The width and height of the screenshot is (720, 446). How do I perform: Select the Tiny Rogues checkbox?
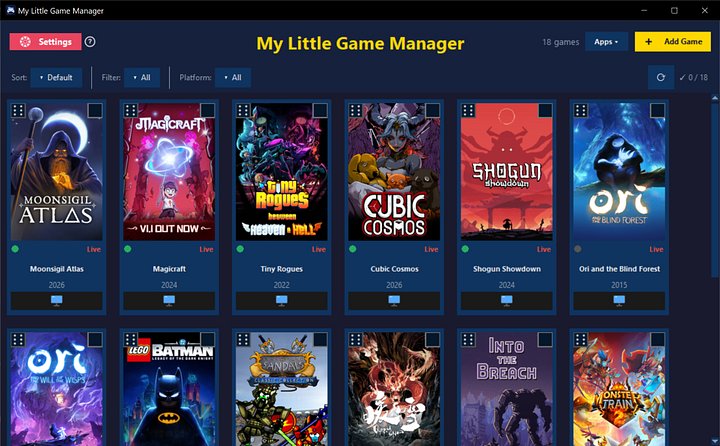(320, 111)
